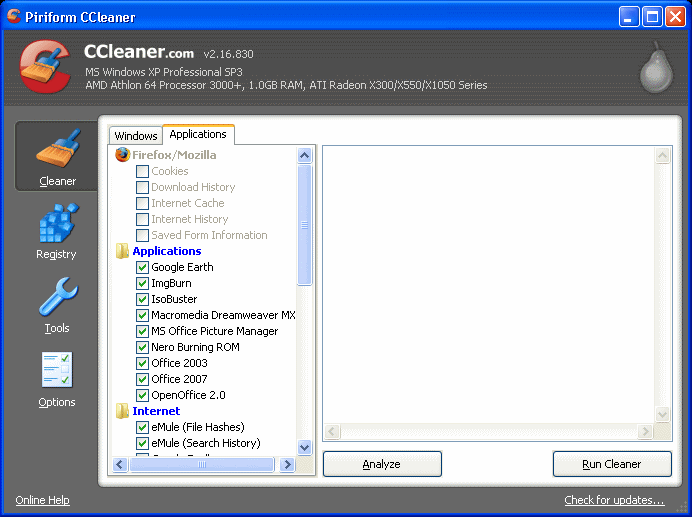The width and height of the screenshot is (692, 517).
Task: Click the Analyze button
Action: 382,464
